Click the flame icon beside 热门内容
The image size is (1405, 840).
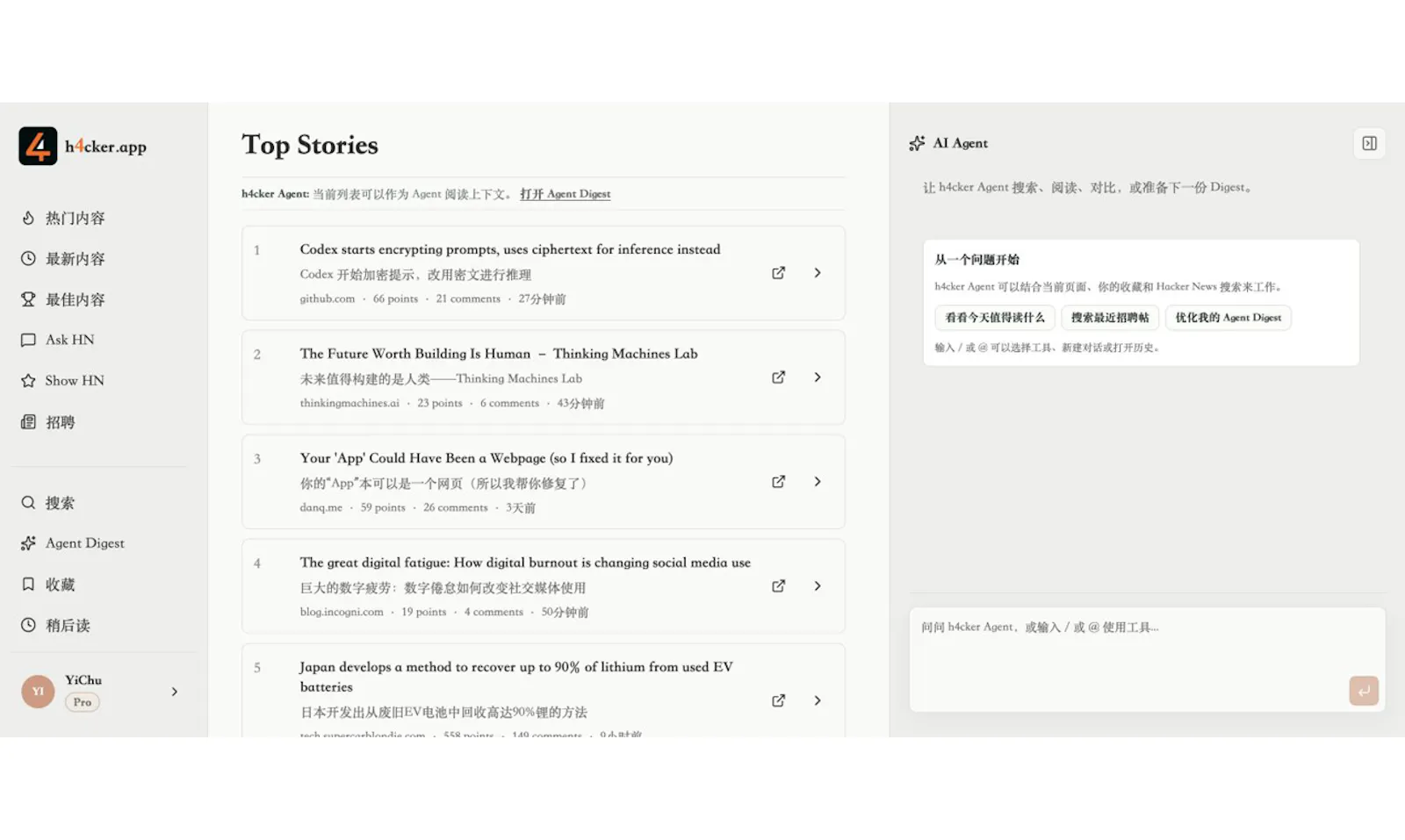tap(28, 218)
